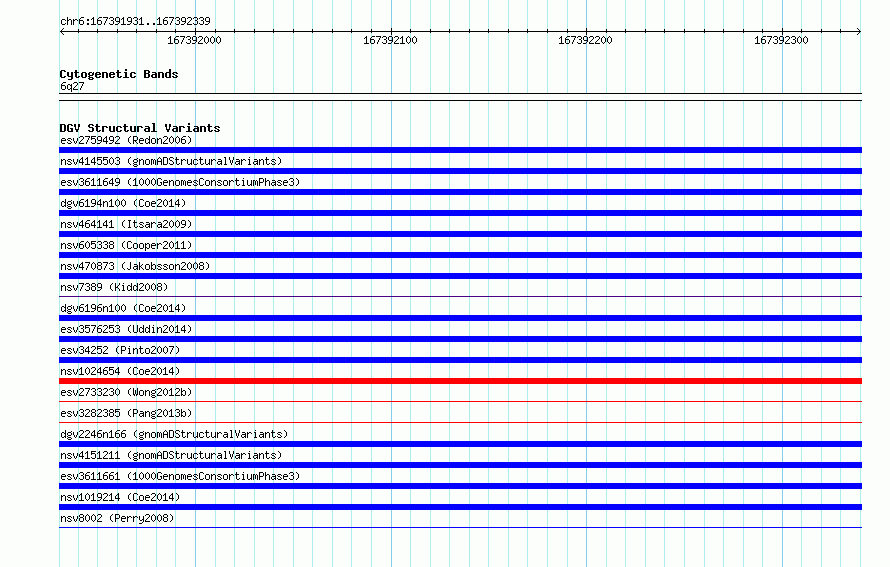Click the nsv8002 (Perry2008) label
This screenshot has width=890, height=567.
(117, 518)
